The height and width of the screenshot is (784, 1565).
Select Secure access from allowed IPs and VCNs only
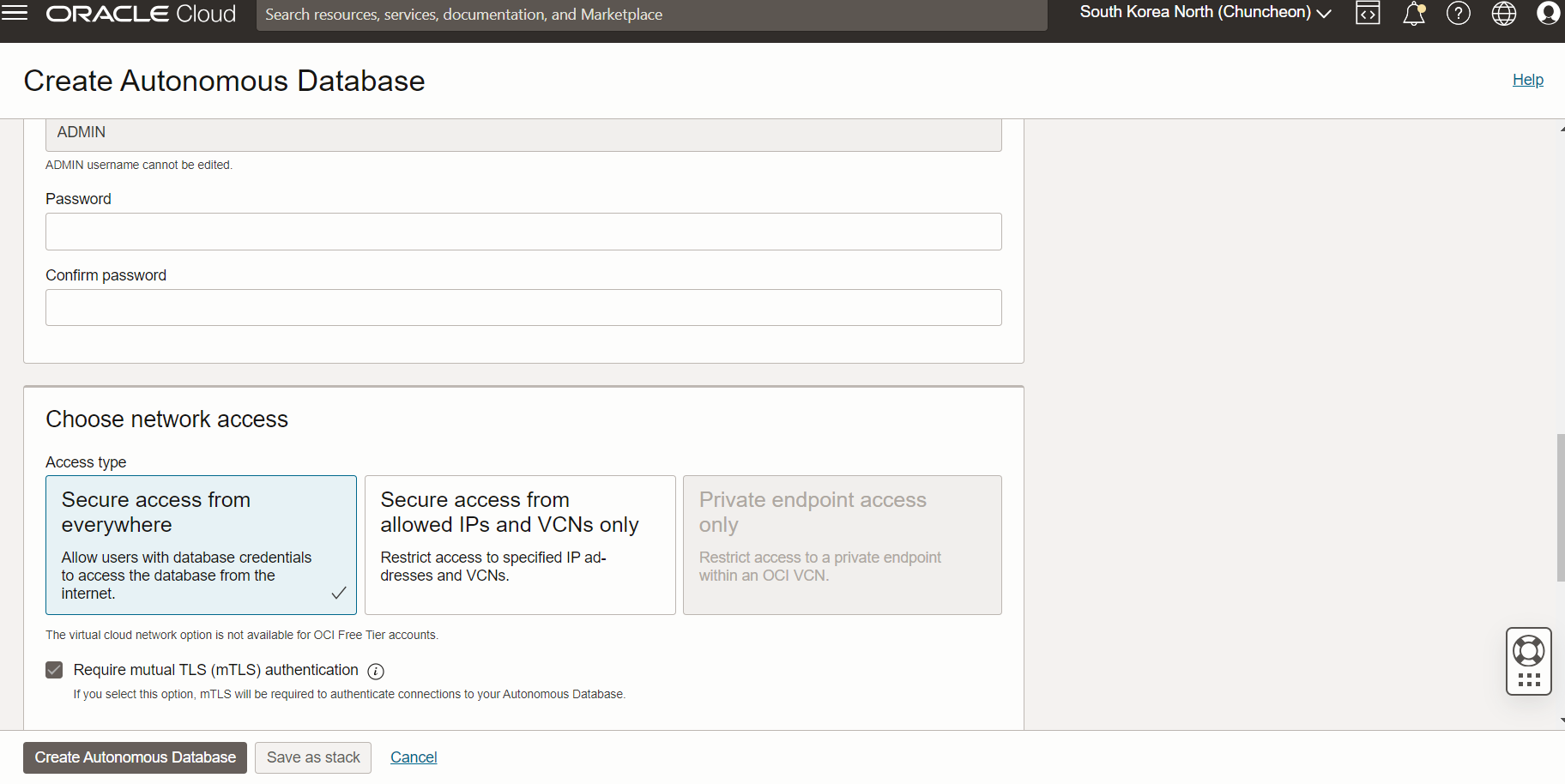[520, 545]
